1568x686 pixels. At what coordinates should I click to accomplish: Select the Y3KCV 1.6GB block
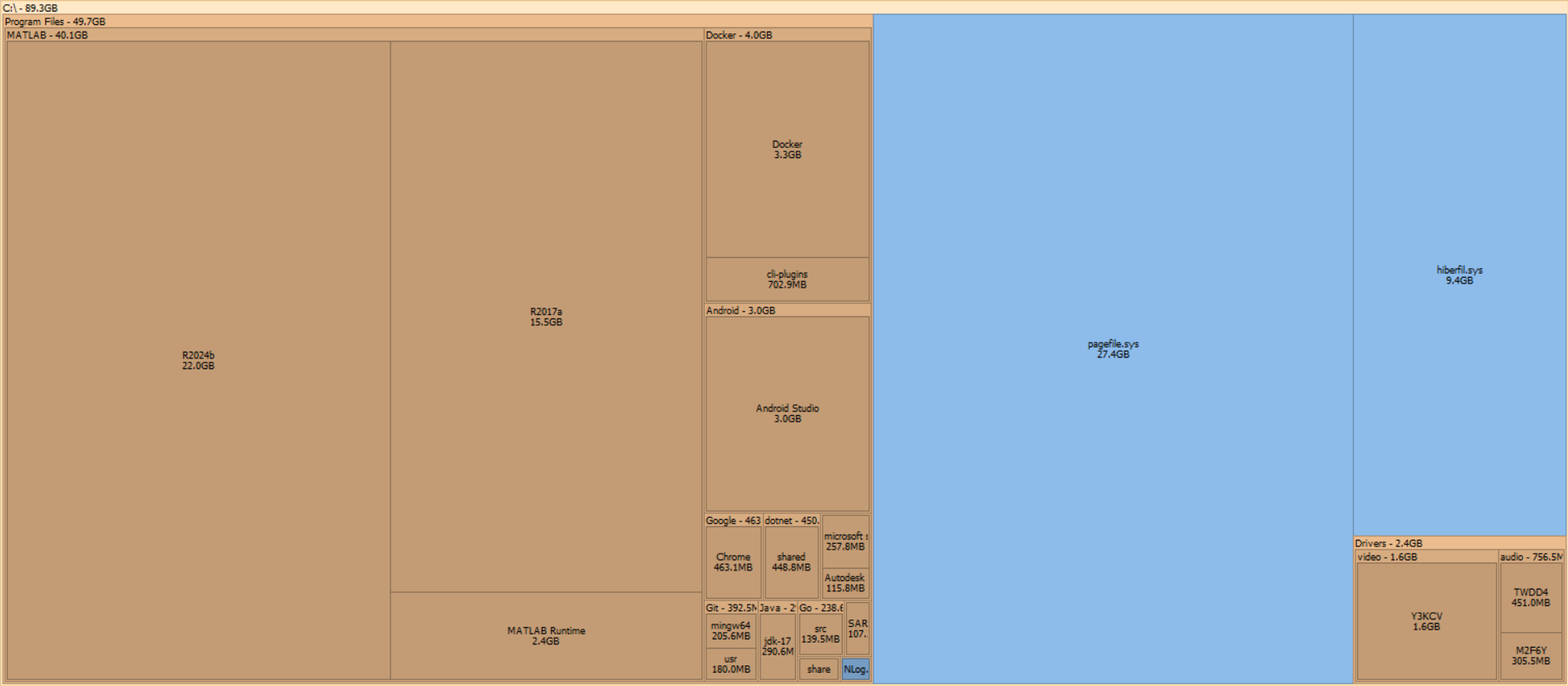tap(1426, 622)
